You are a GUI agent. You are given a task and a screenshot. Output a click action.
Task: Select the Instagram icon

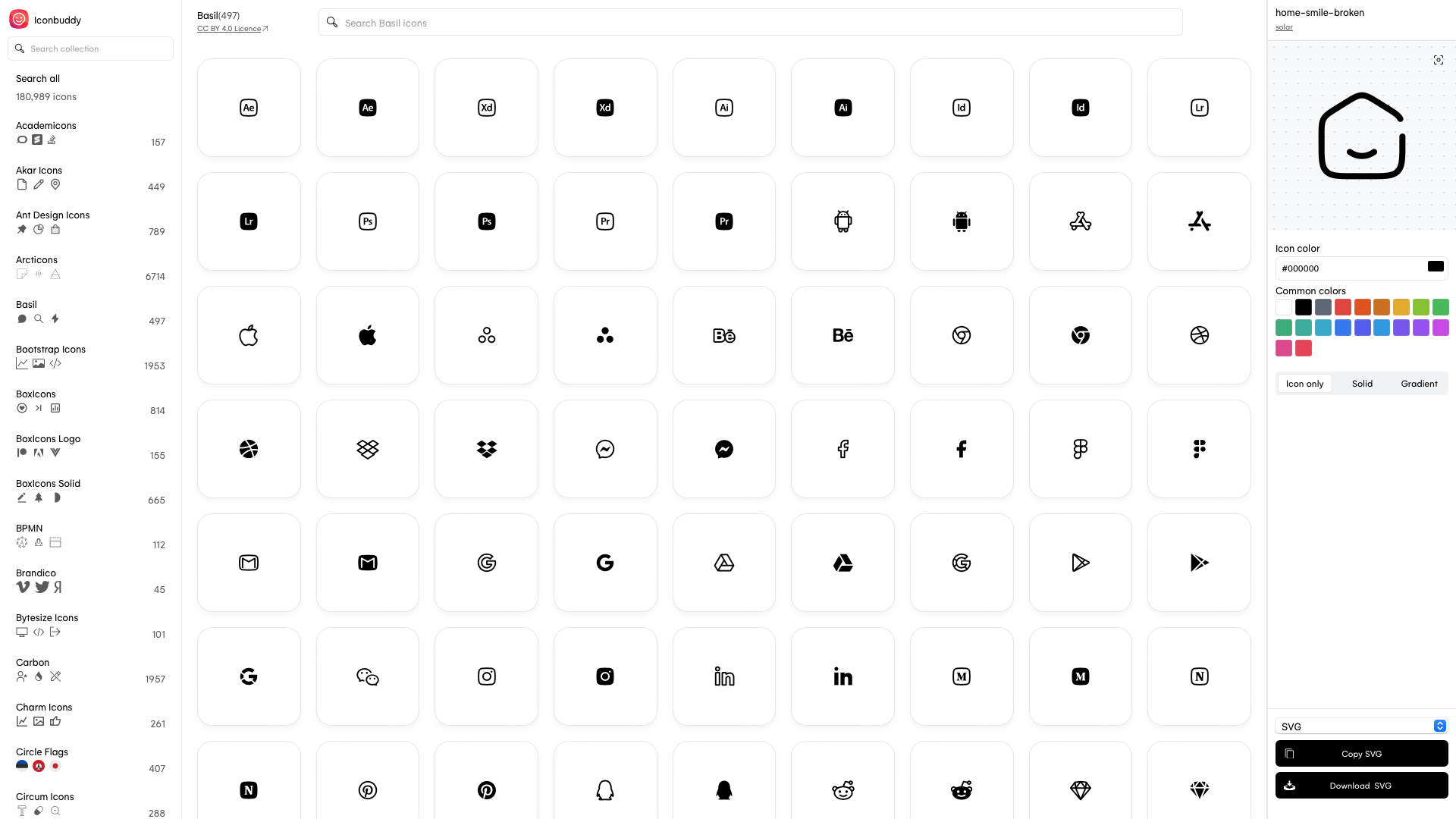[x=486, y=676]
